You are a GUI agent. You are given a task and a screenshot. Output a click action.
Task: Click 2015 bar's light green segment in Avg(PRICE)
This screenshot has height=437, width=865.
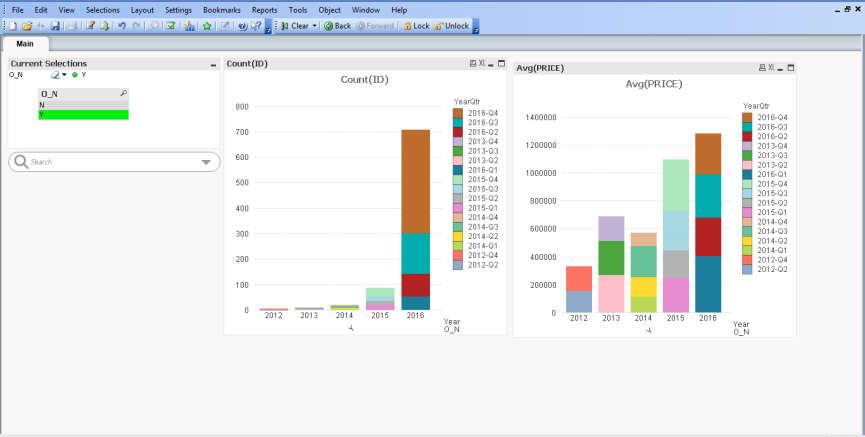point(675,185)
